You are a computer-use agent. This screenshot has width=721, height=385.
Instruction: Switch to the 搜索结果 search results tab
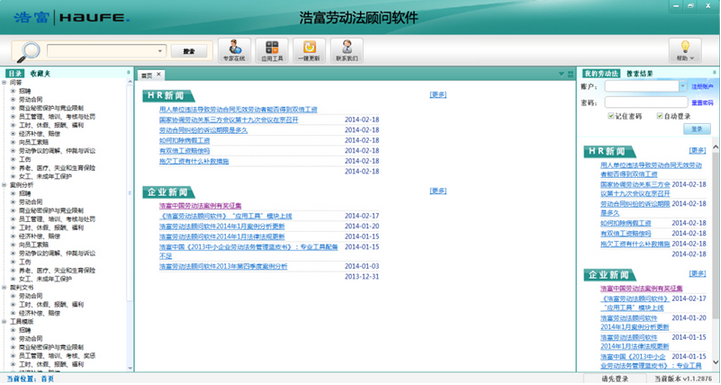click(640, 74)
